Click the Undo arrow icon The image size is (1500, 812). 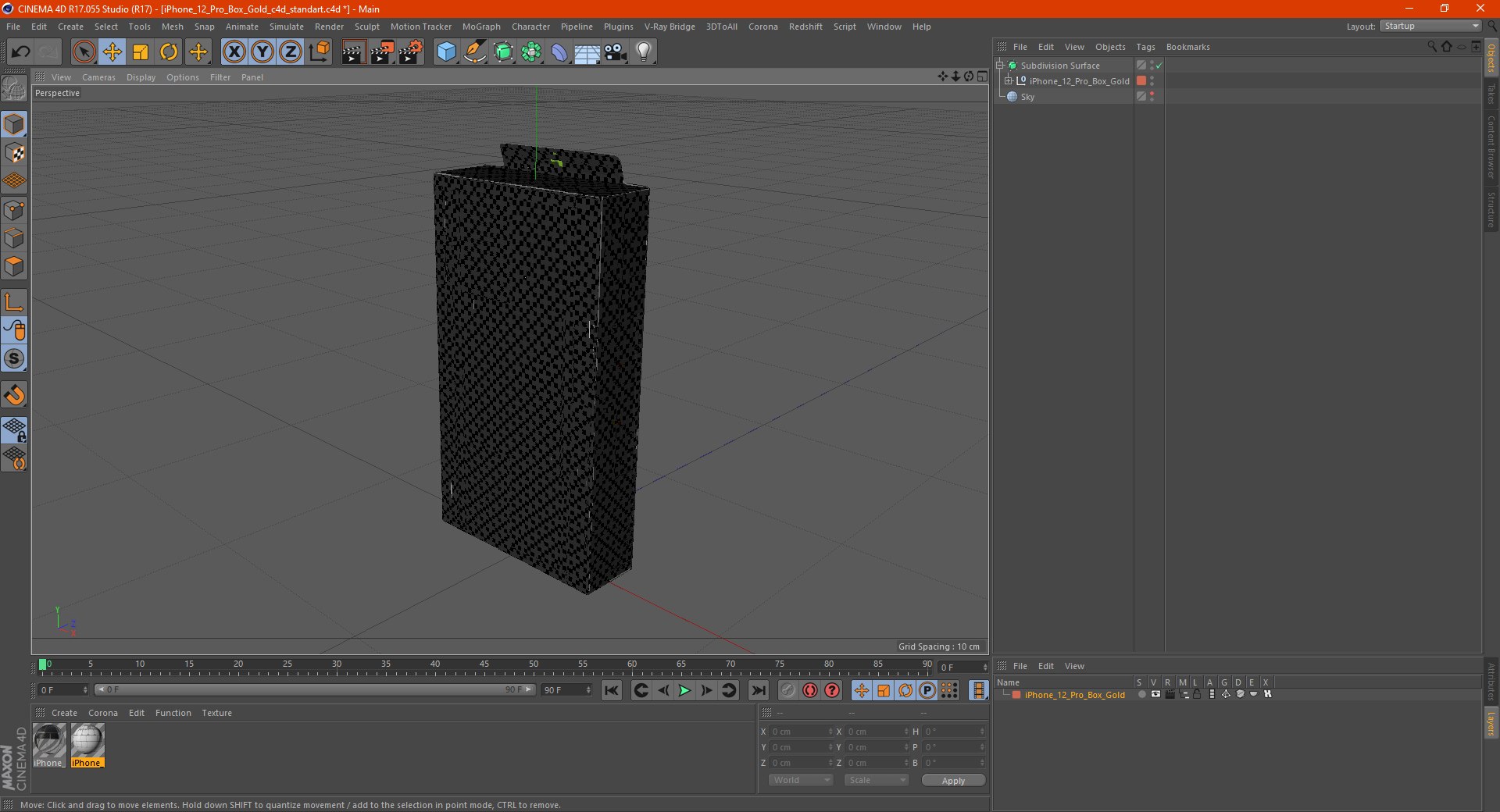click(x=20, y=52)
